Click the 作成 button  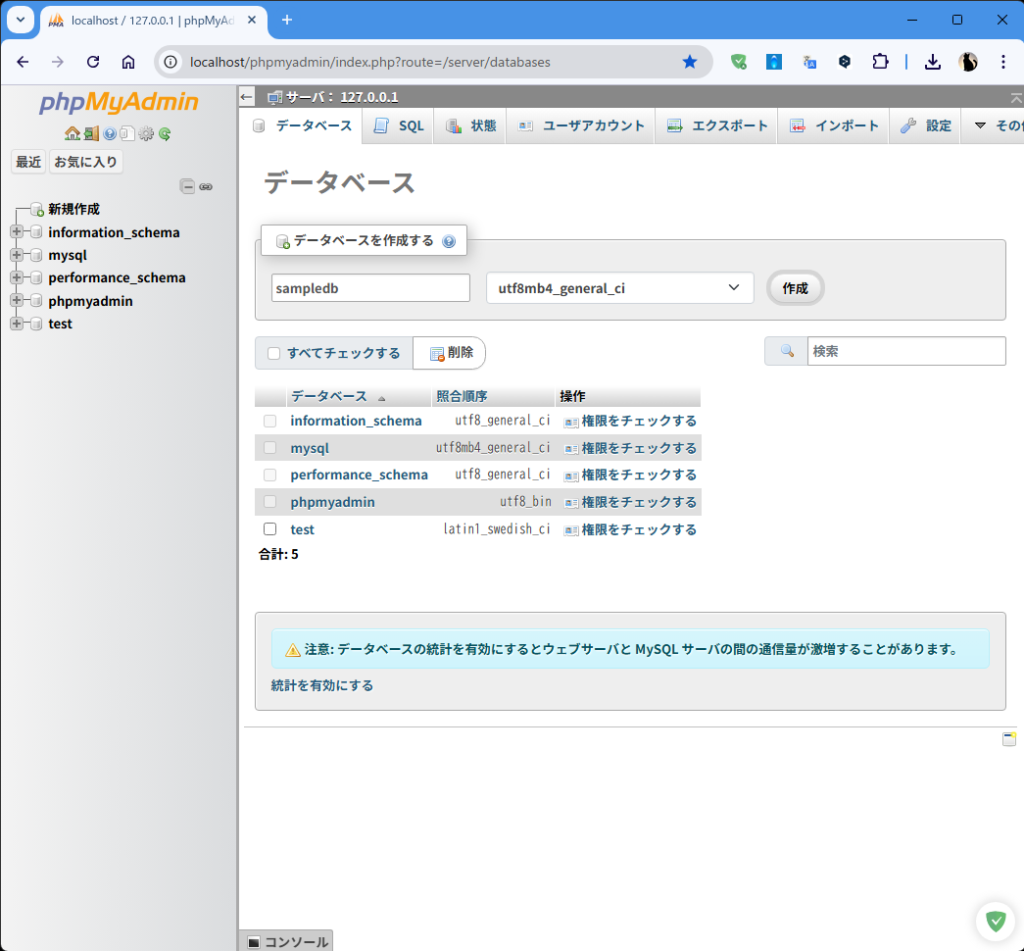(795, 288)
